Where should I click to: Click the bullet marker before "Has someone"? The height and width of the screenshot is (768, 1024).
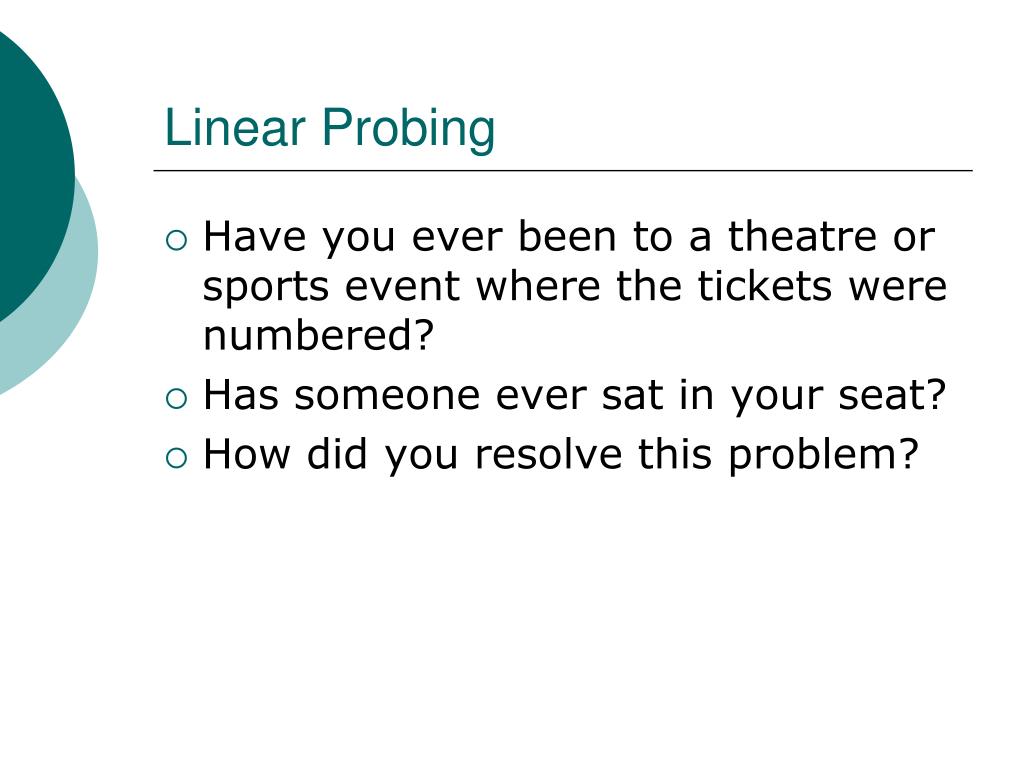[x=176, y=399]
